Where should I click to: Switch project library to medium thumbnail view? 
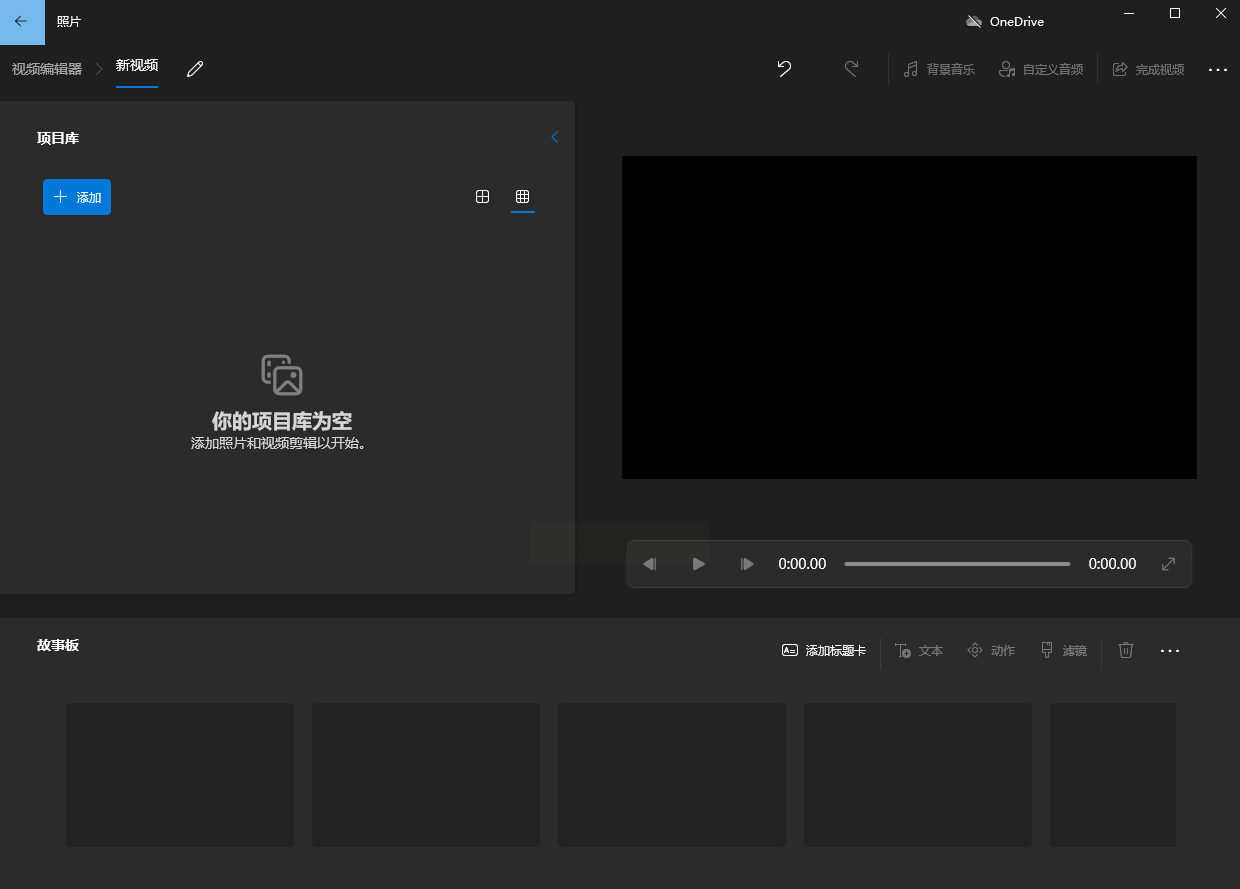click(x=482, y=197)
